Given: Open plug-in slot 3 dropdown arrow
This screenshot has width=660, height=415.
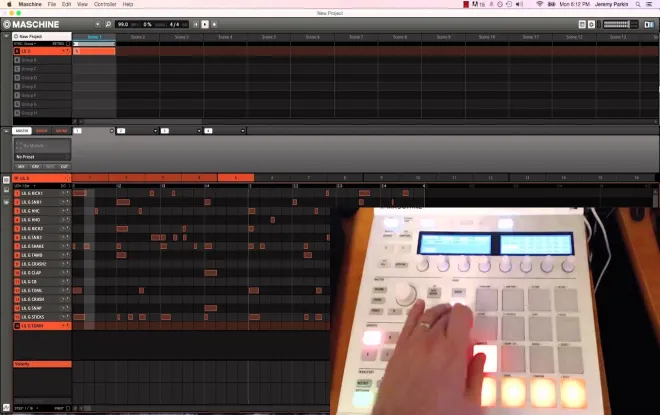Looking at the screenshot, I should click(199, 131).
